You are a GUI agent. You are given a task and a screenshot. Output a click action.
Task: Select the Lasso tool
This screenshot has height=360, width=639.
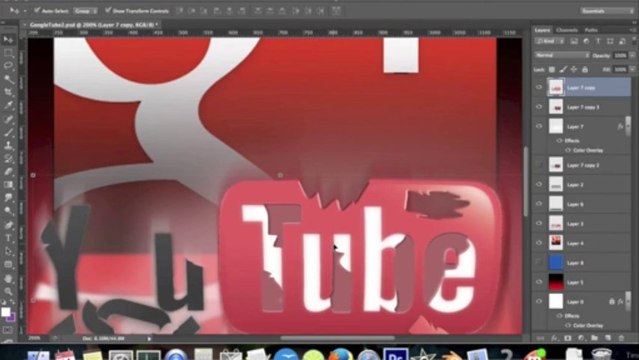(x=8, y=66)
